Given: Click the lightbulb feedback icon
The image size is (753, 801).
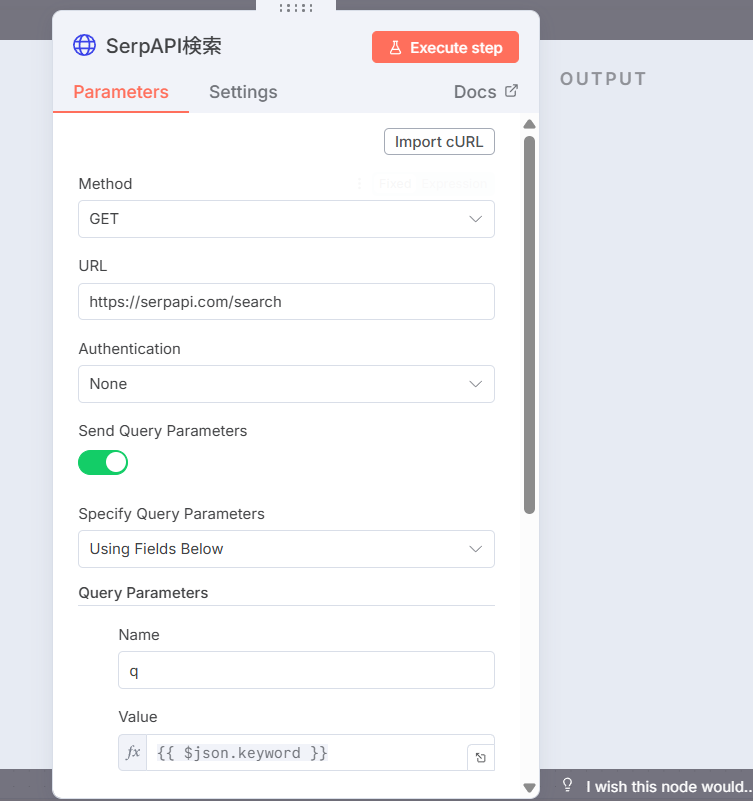Looking at the screenshot, I should coord(567,785).
